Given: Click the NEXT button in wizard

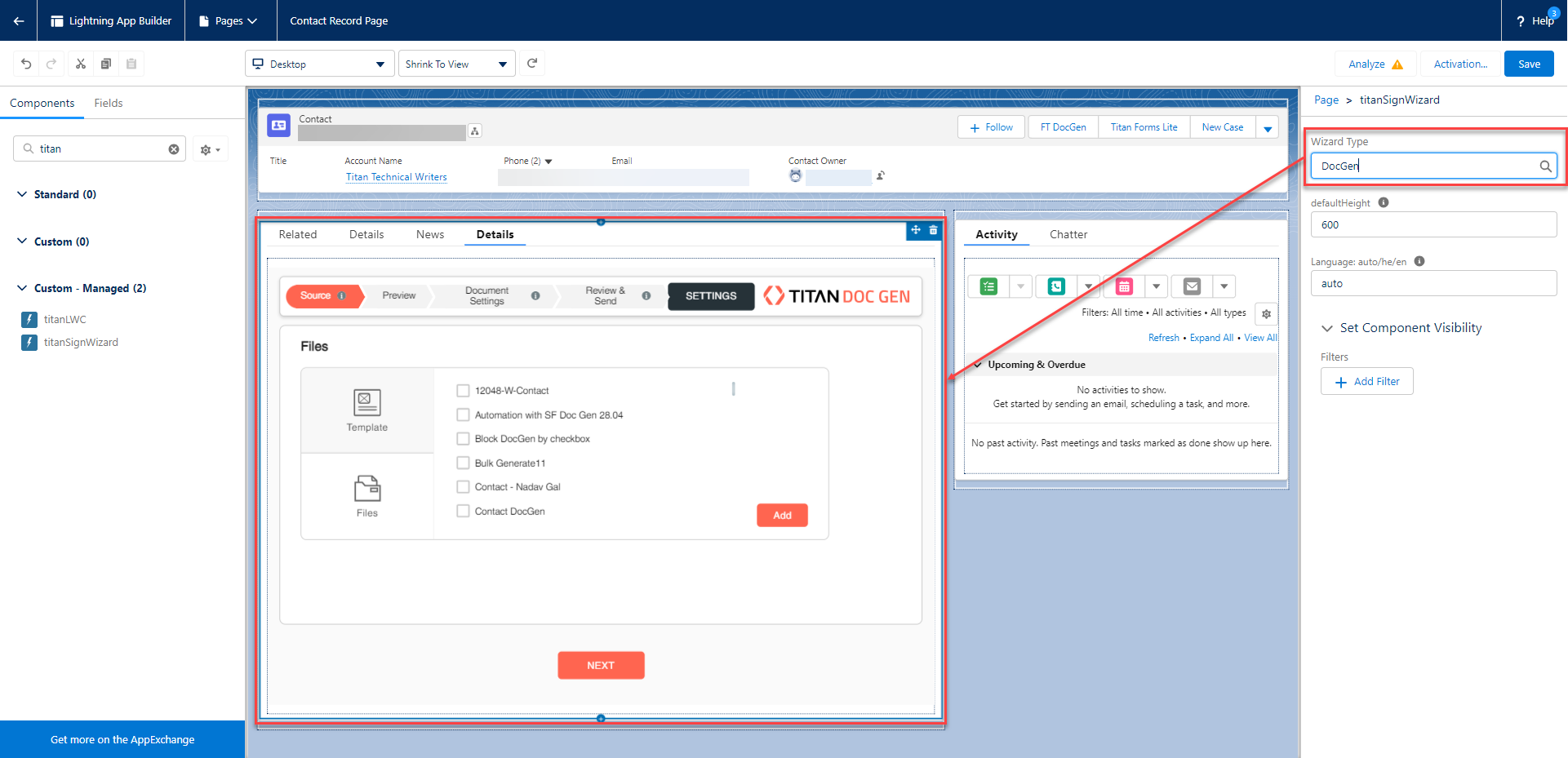Looking at the screenshot, I should click(601, 665).
